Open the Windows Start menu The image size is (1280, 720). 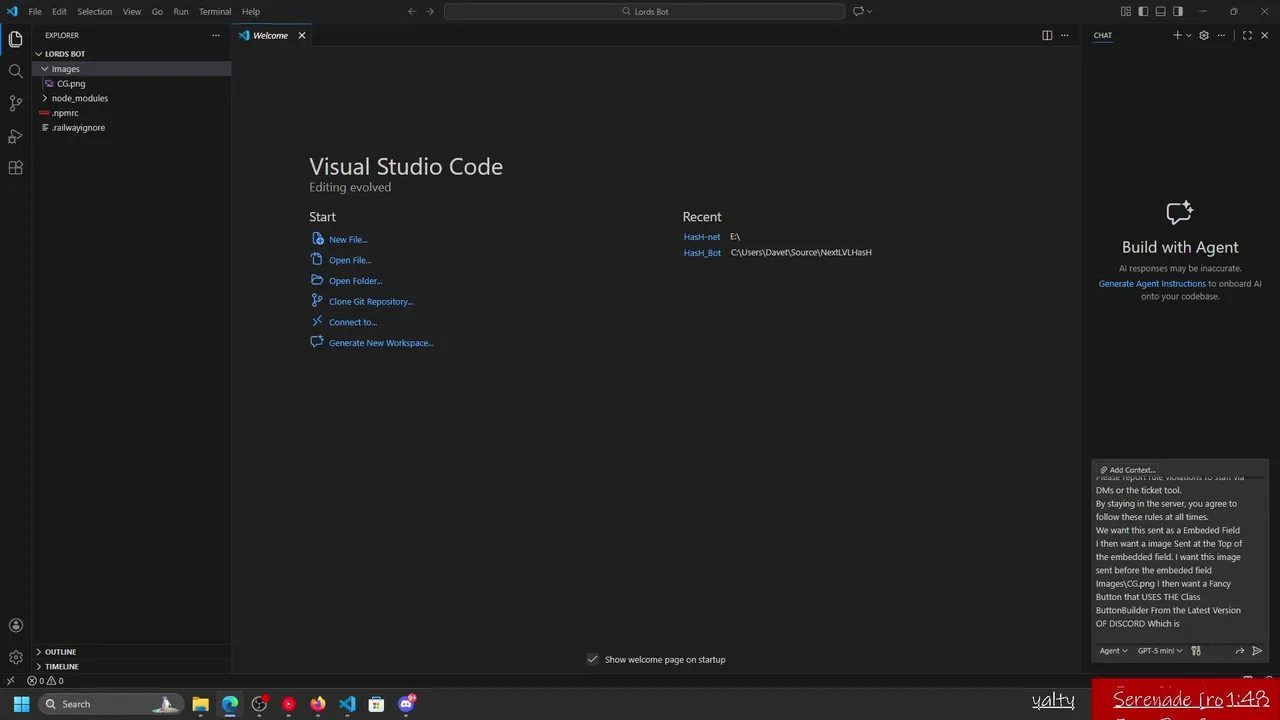(x=21, y=704)
